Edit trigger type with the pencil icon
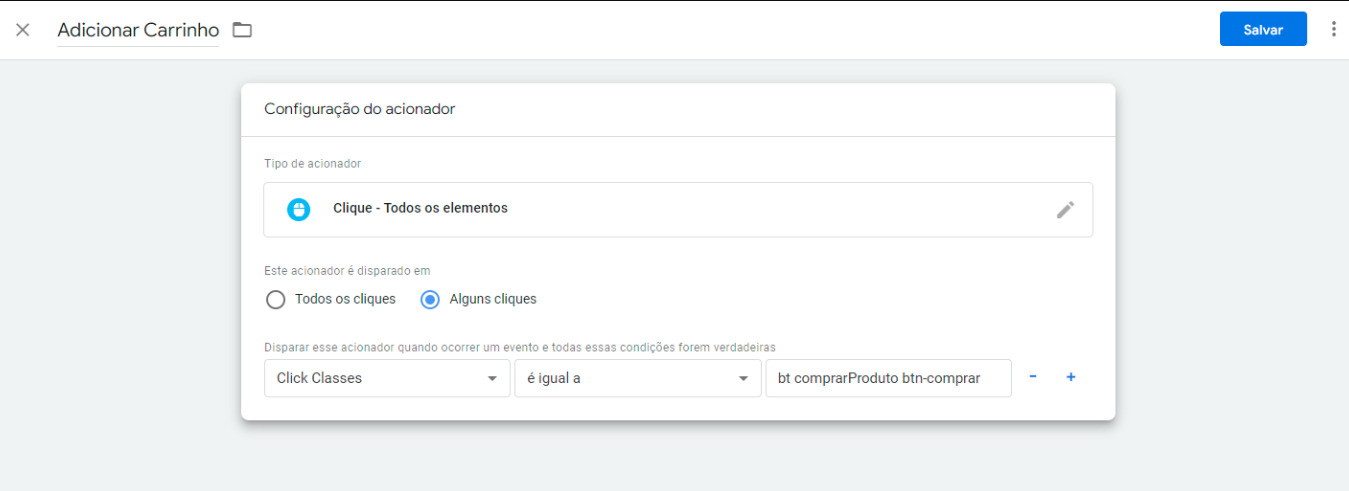 [1066, 209]
